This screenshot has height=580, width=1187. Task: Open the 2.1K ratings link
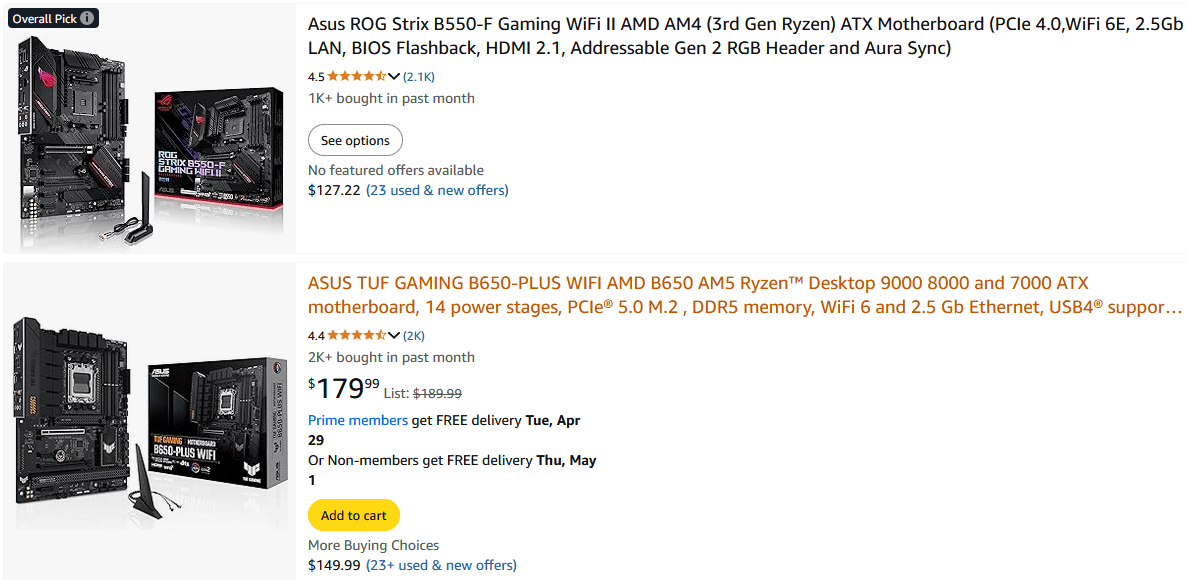419,76
